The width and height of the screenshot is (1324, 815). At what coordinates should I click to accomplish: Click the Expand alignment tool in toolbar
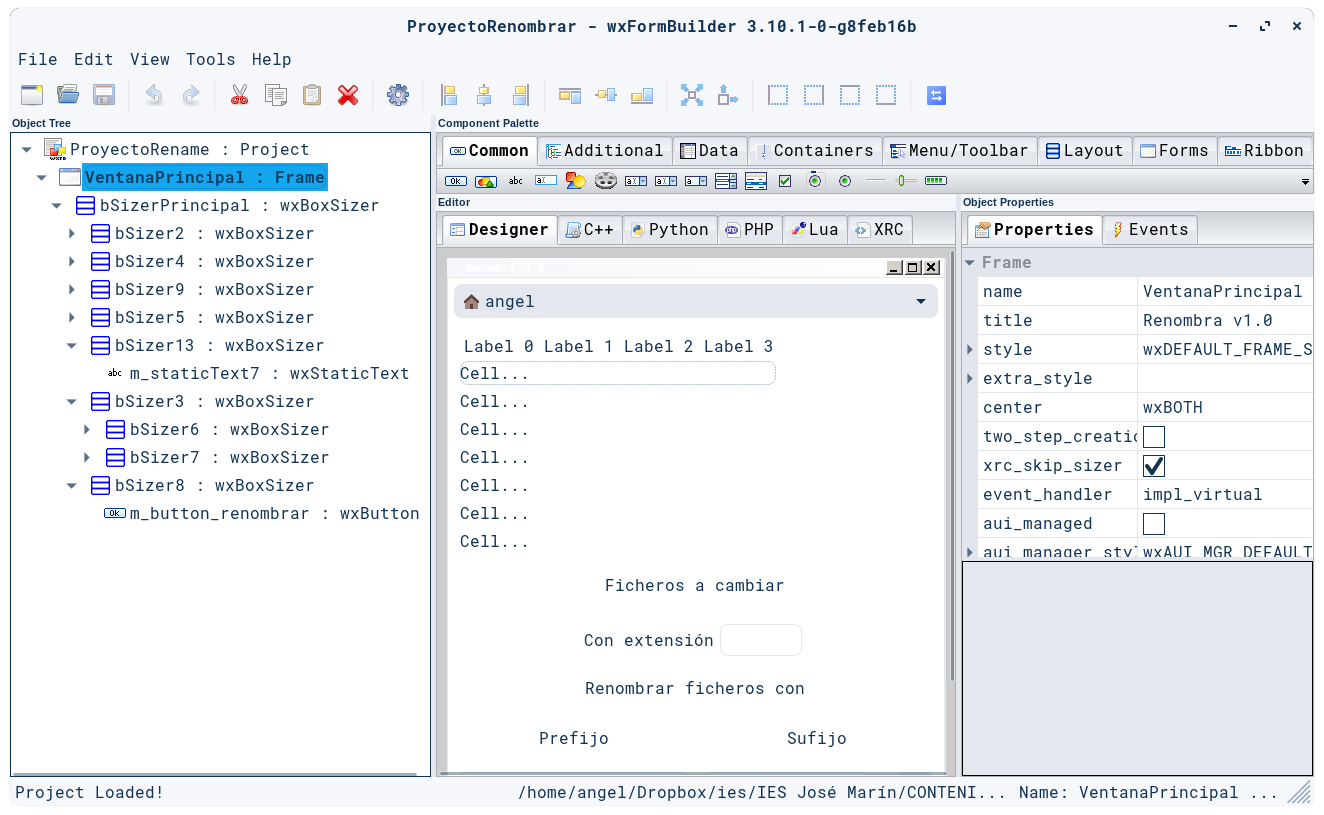692,95
